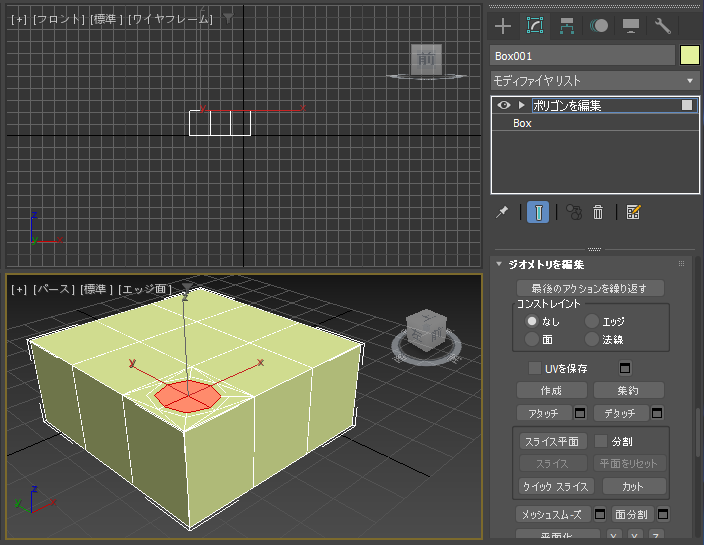Viewport: 704px width, 545px height.
Task: Open アタッチ list settings icon
Action: click(x=580, y=413)
